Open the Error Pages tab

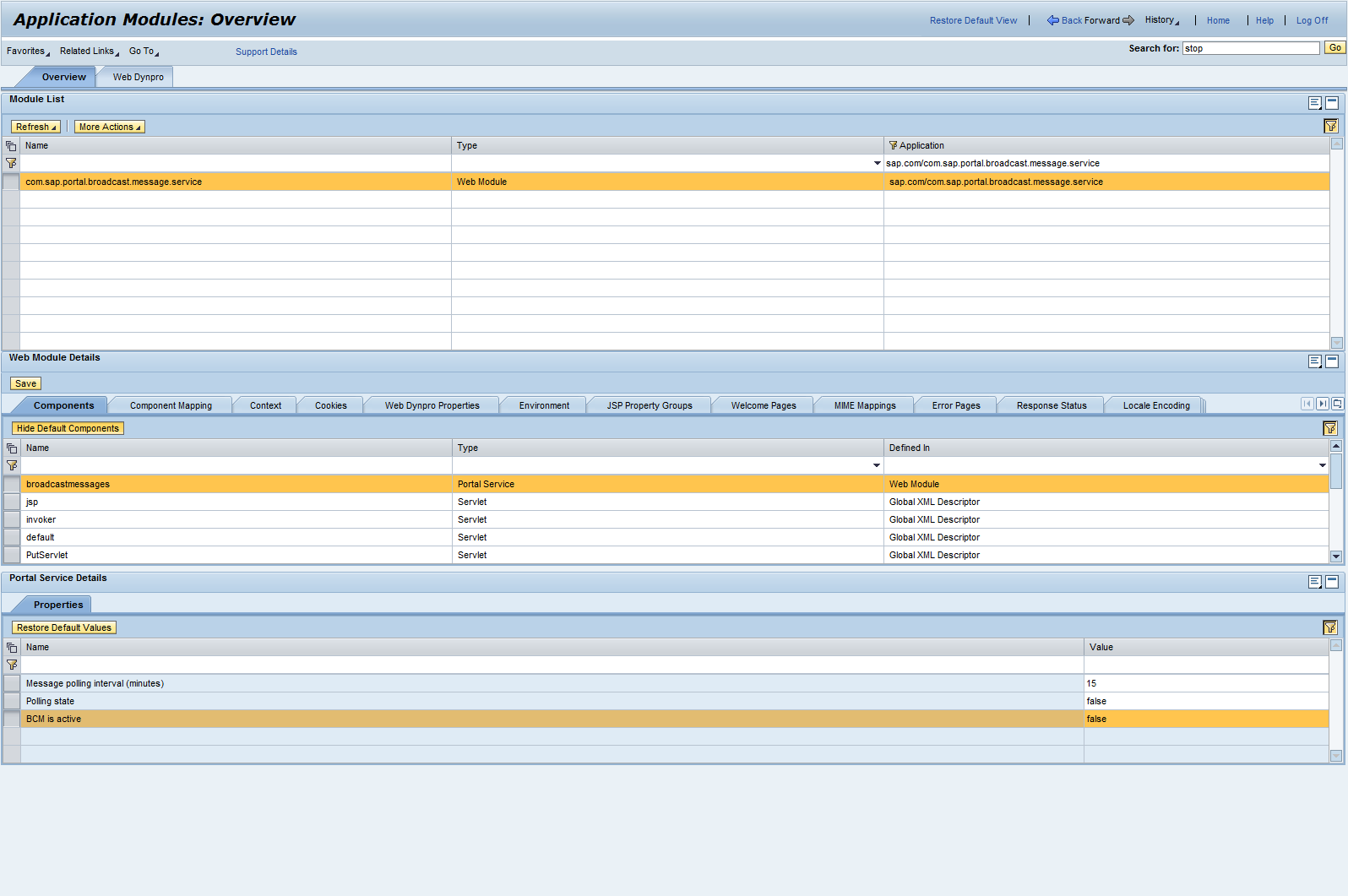[x=955, y=406]
